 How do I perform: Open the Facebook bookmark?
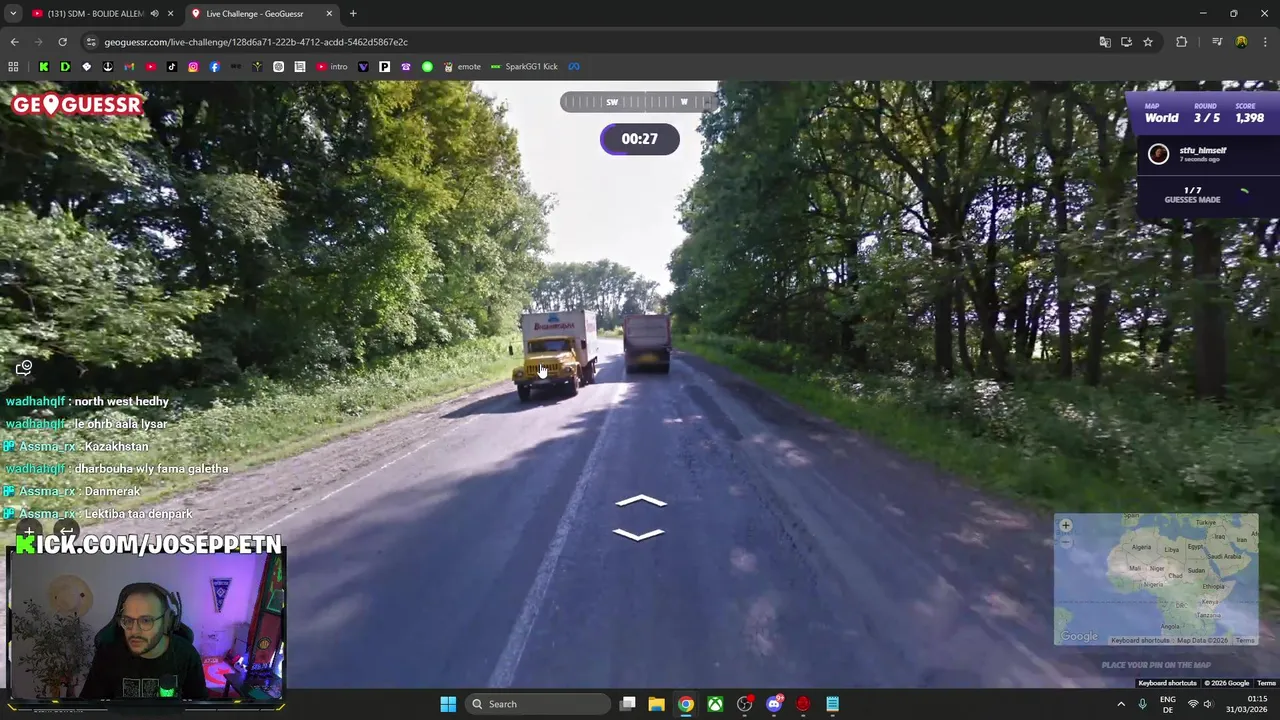click(214, 67)
